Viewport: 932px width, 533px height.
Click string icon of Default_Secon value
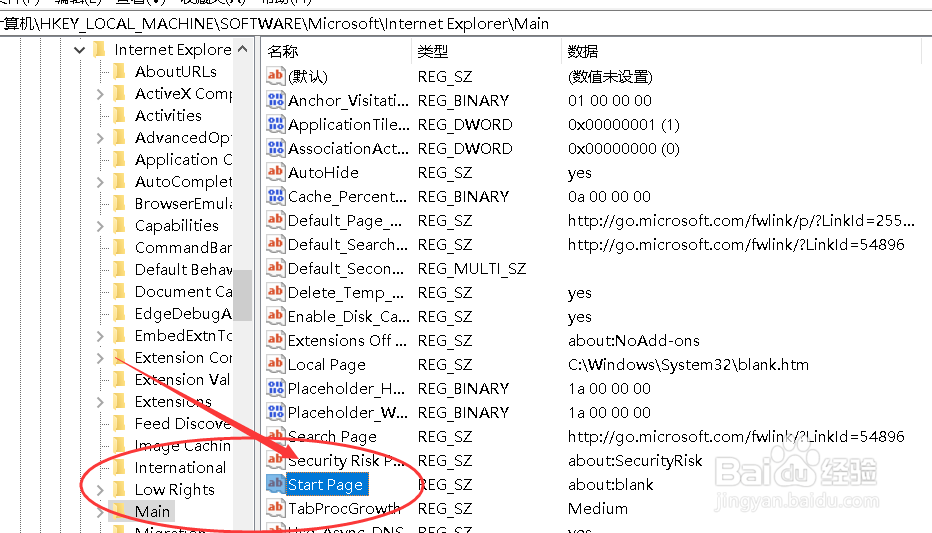[275, 268]
